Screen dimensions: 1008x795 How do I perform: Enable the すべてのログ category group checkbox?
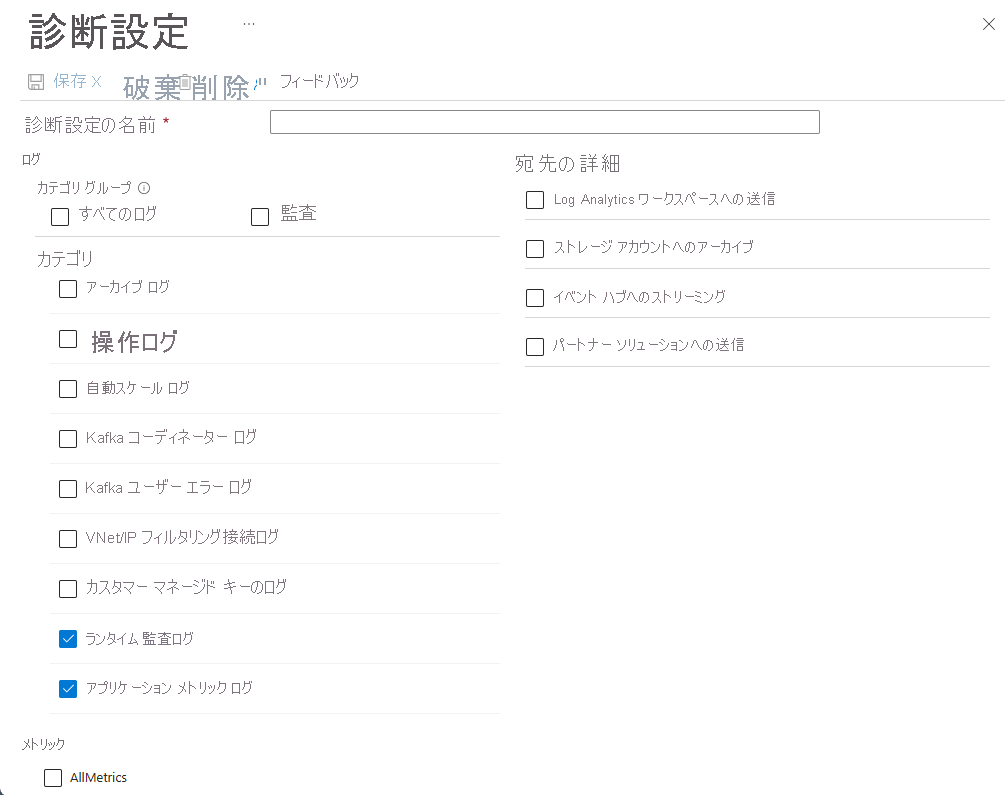60,216
